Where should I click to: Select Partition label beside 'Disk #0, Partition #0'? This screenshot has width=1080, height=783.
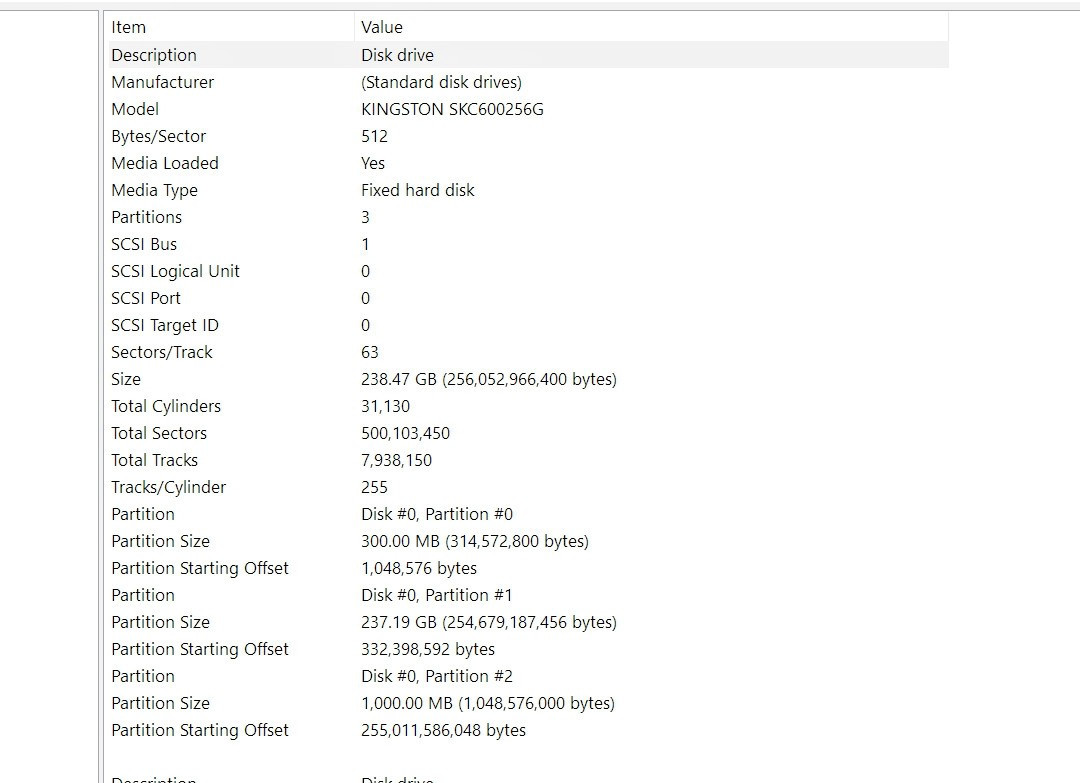pos(143,514)
